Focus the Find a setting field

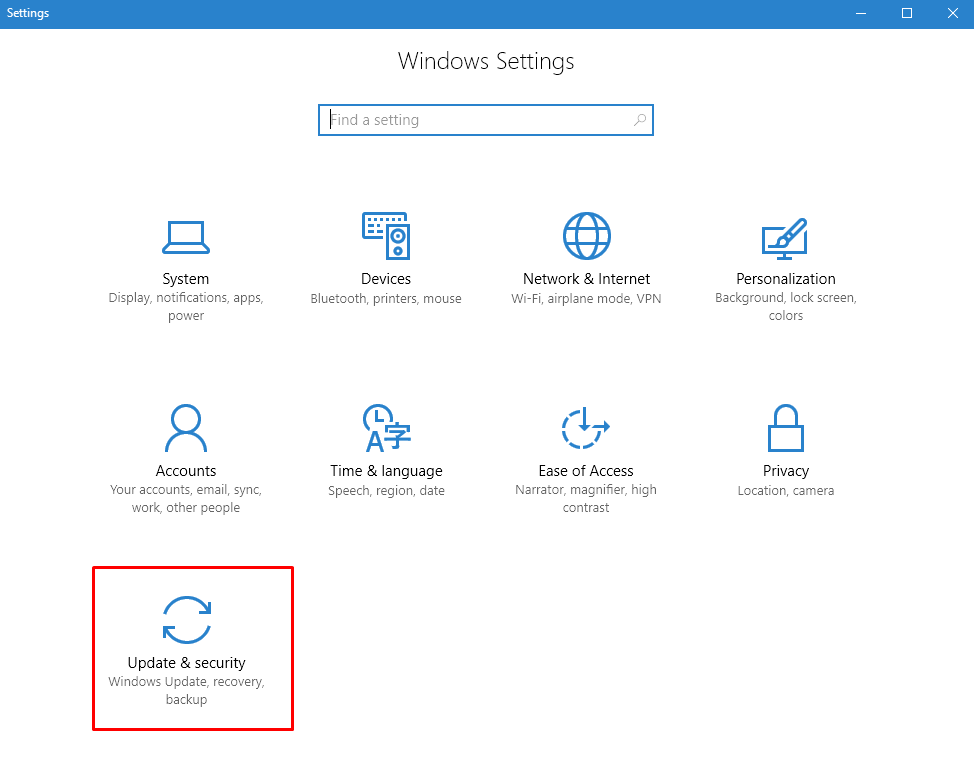click(x=486, y=120)
